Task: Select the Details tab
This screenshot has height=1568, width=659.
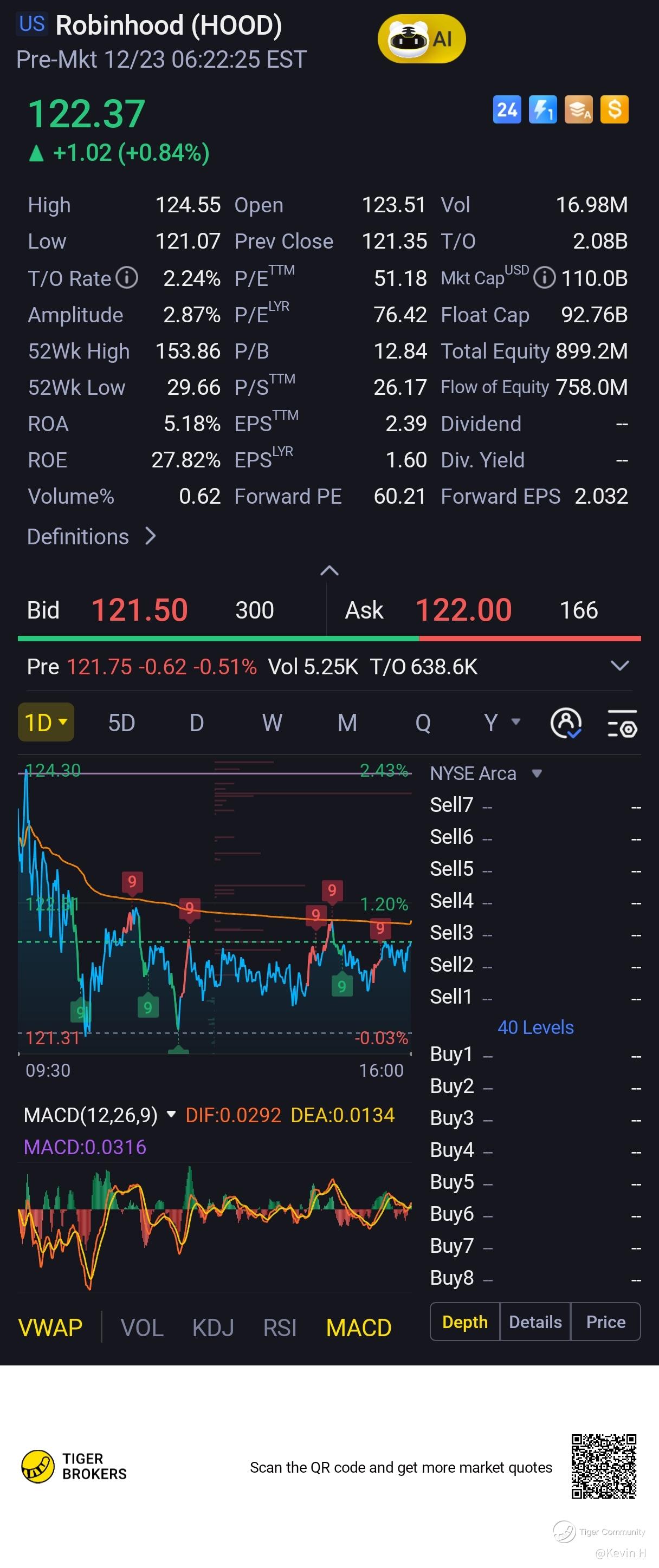Action: pos(535,1322)
